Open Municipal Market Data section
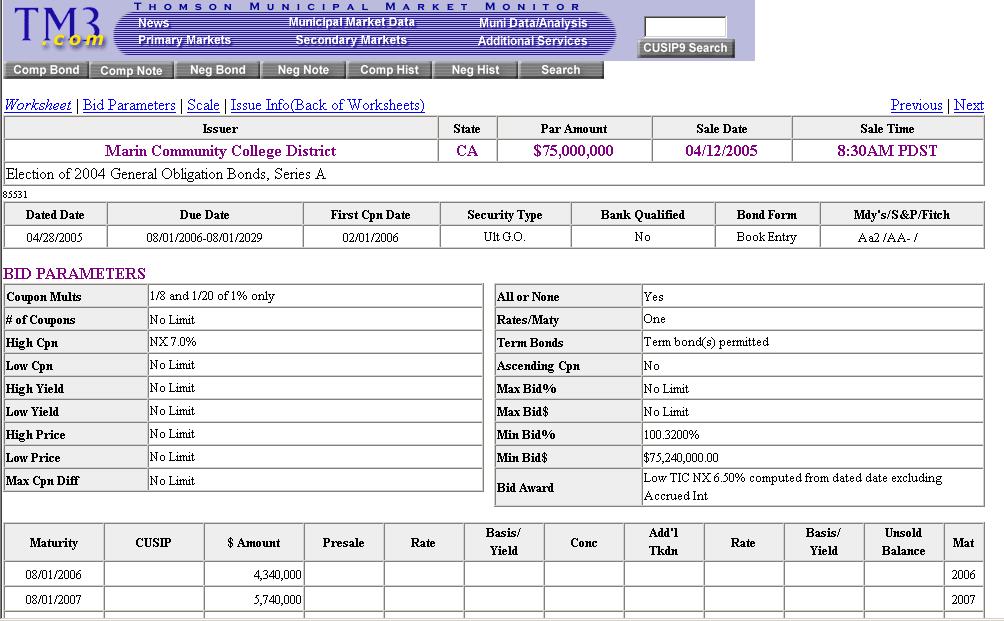 tap(352, 22)
